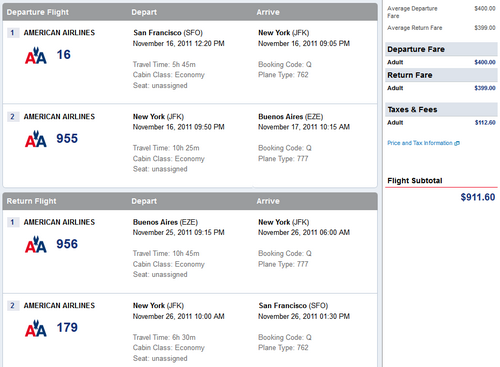Image resolution: width=500 pixels, height=367 pixels.
Task: Click flight number 16
Action: (x=63, y=55)
